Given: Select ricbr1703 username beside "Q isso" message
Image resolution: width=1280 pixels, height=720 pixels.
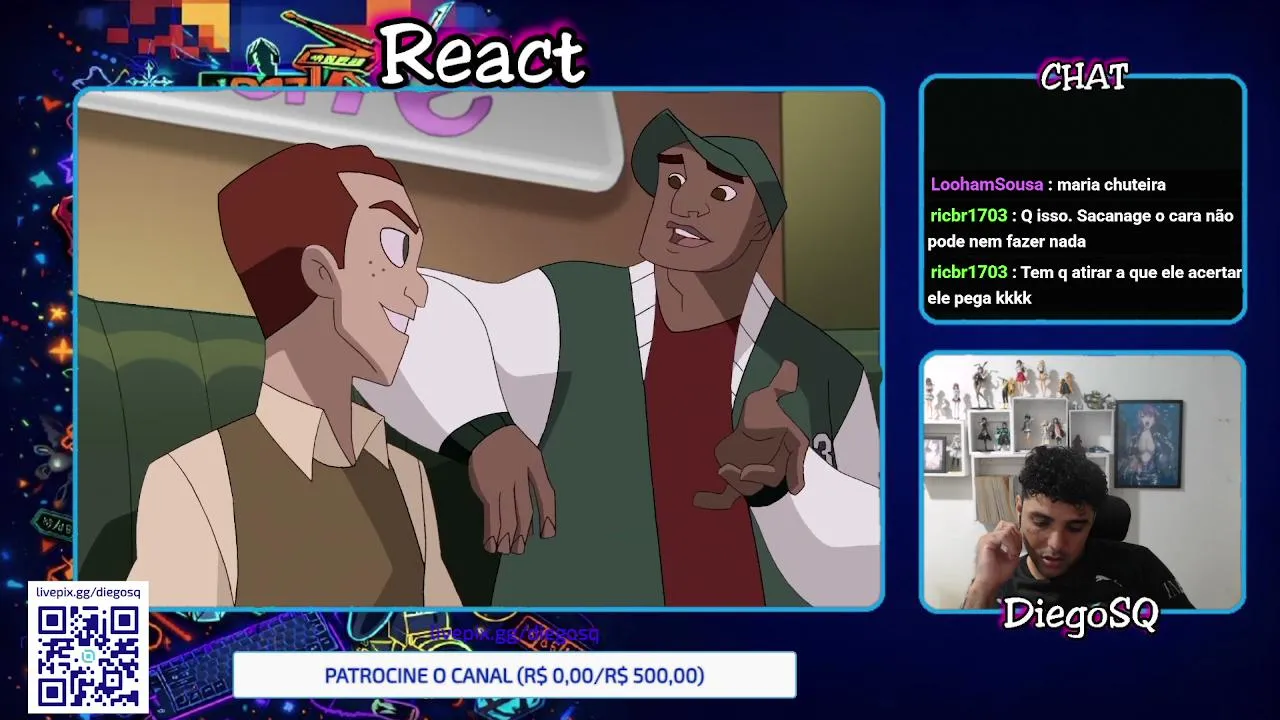Looking at the screenshot, I should coord(968,215).
